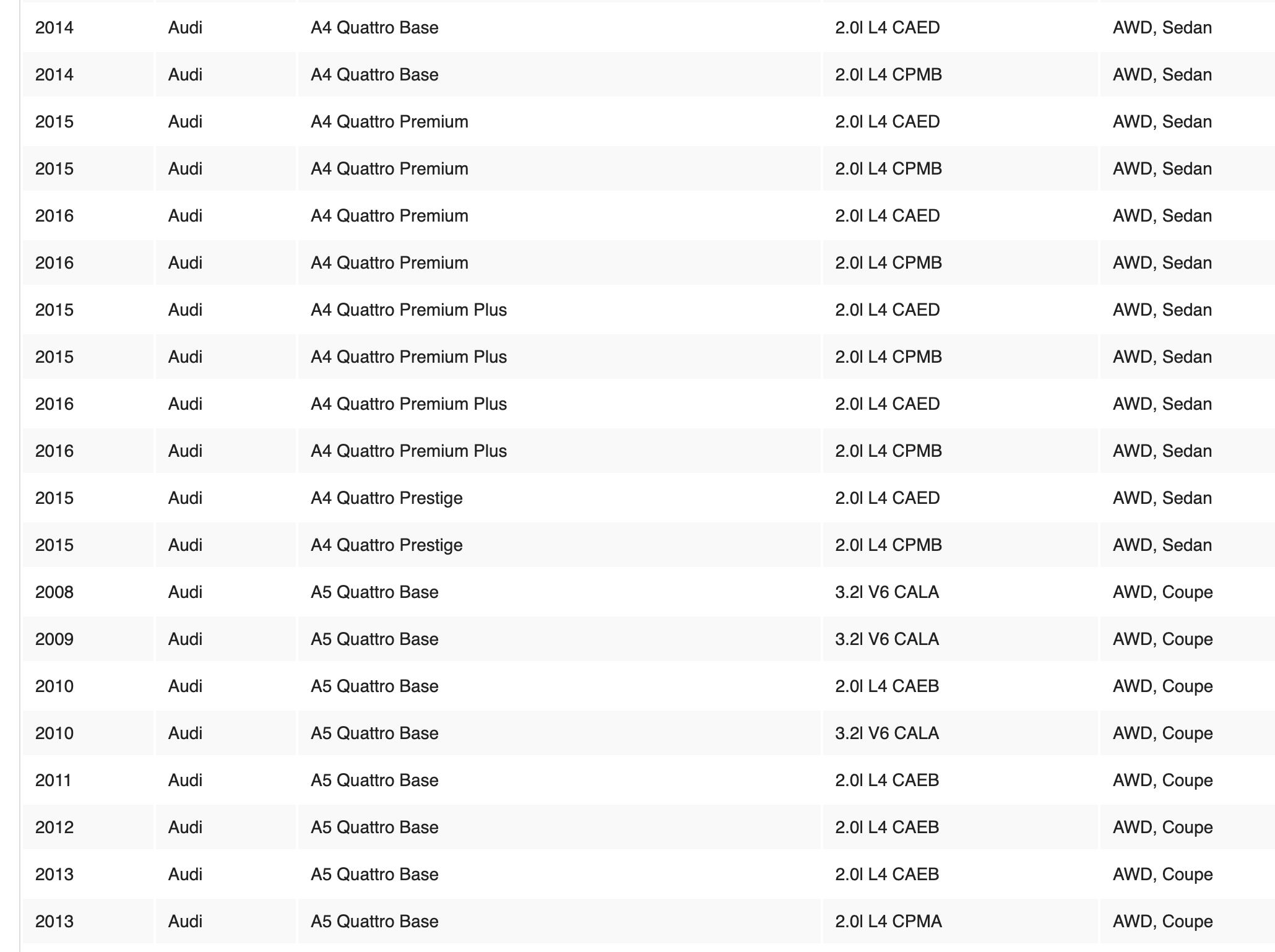The height and width of the screenshot is (952, 1275).
Task: Select A5 Quattro Base in the 2009 row
Action: [374, 639]
